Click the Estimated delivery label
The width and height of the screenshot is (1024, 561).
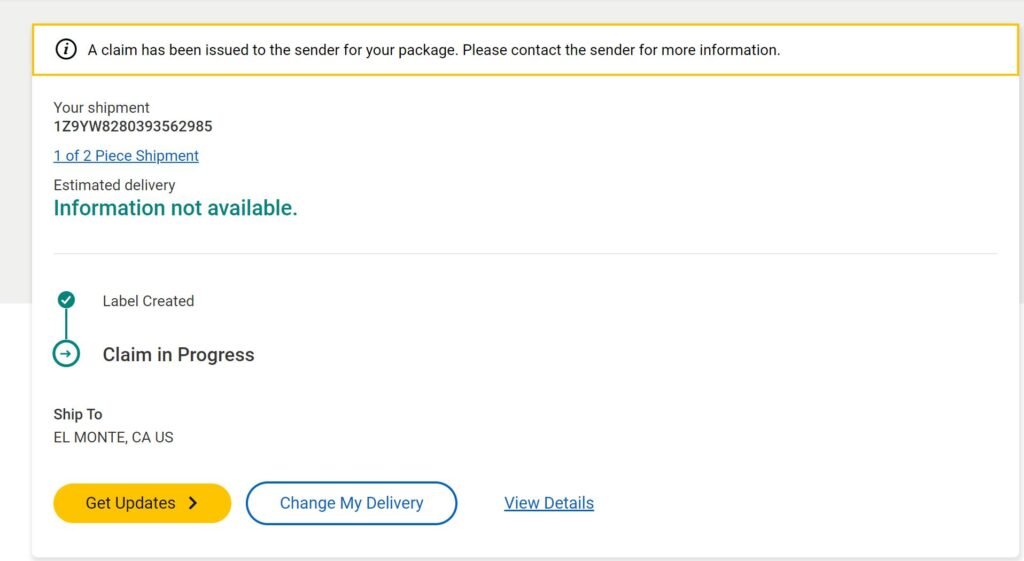pos(114,185)
